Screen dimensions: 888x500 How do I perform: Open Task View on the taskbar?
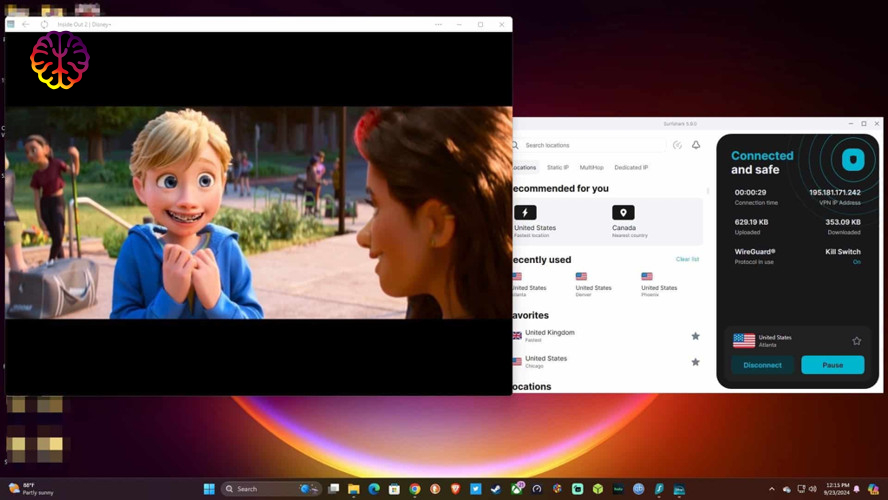tap(334, 489)
